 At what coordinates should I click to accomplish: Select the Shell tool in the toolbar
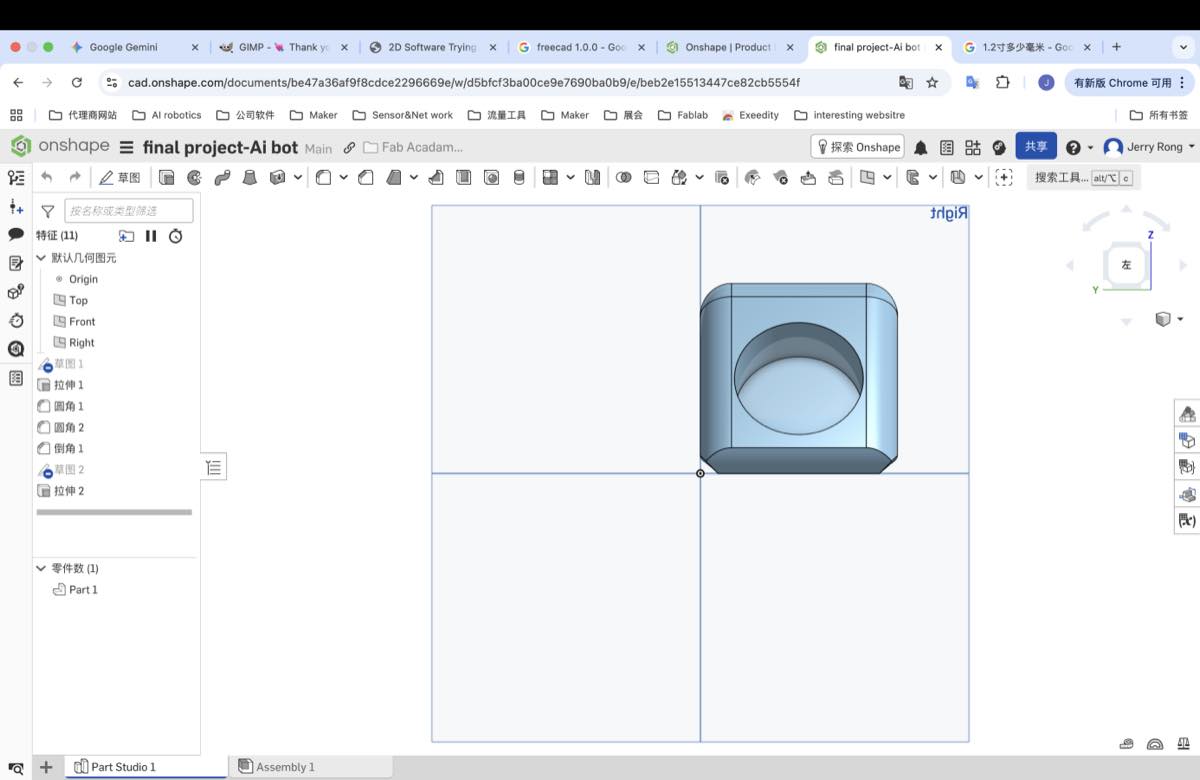point(464,177)
